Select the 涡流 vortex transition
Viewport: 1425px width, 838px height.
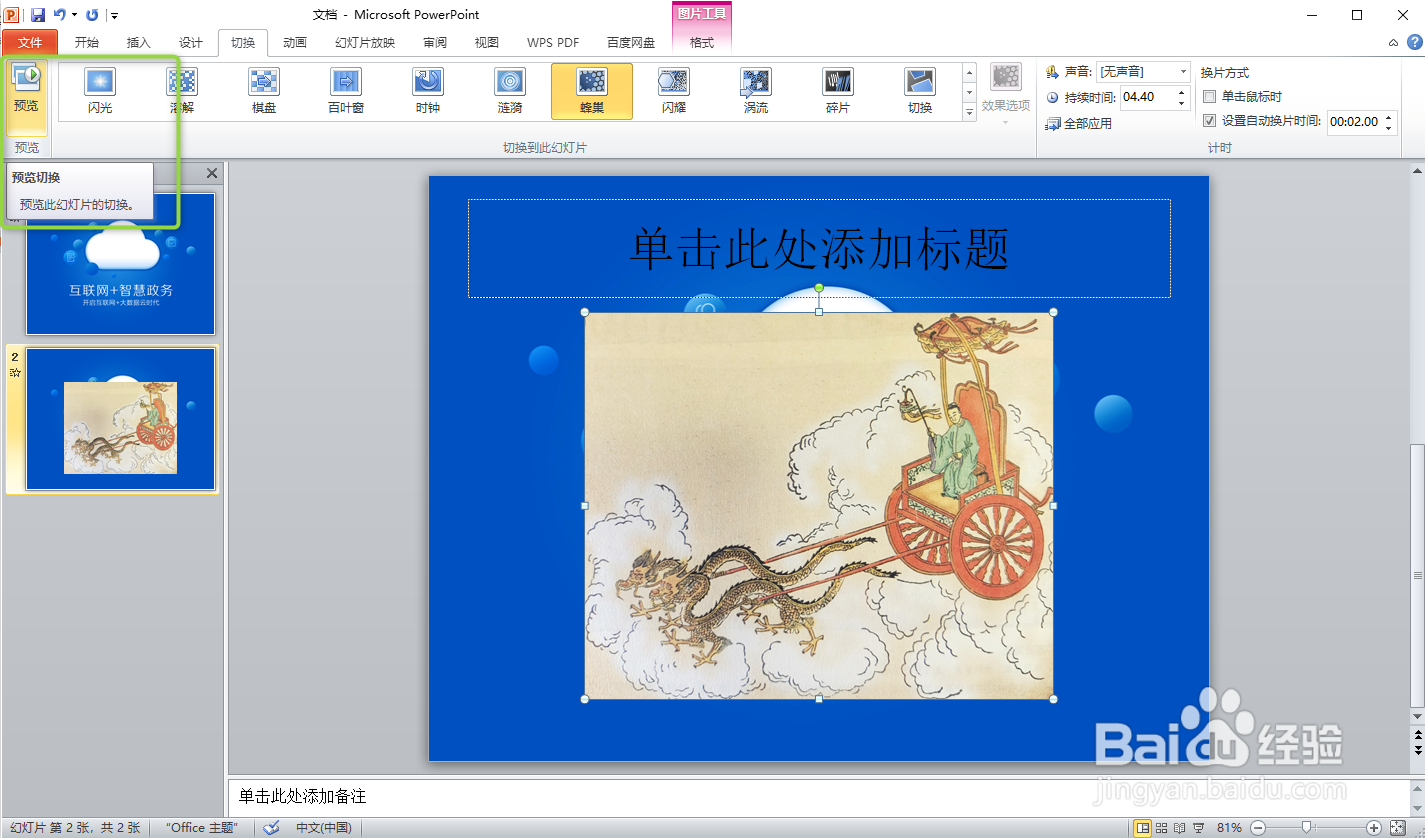(756, 91)
